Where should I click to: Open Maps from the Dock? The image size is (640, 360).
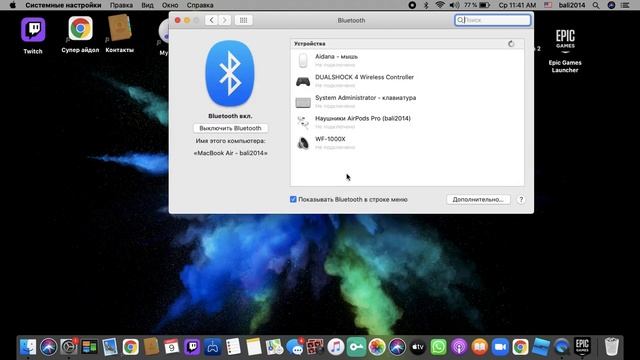point(274,347)
